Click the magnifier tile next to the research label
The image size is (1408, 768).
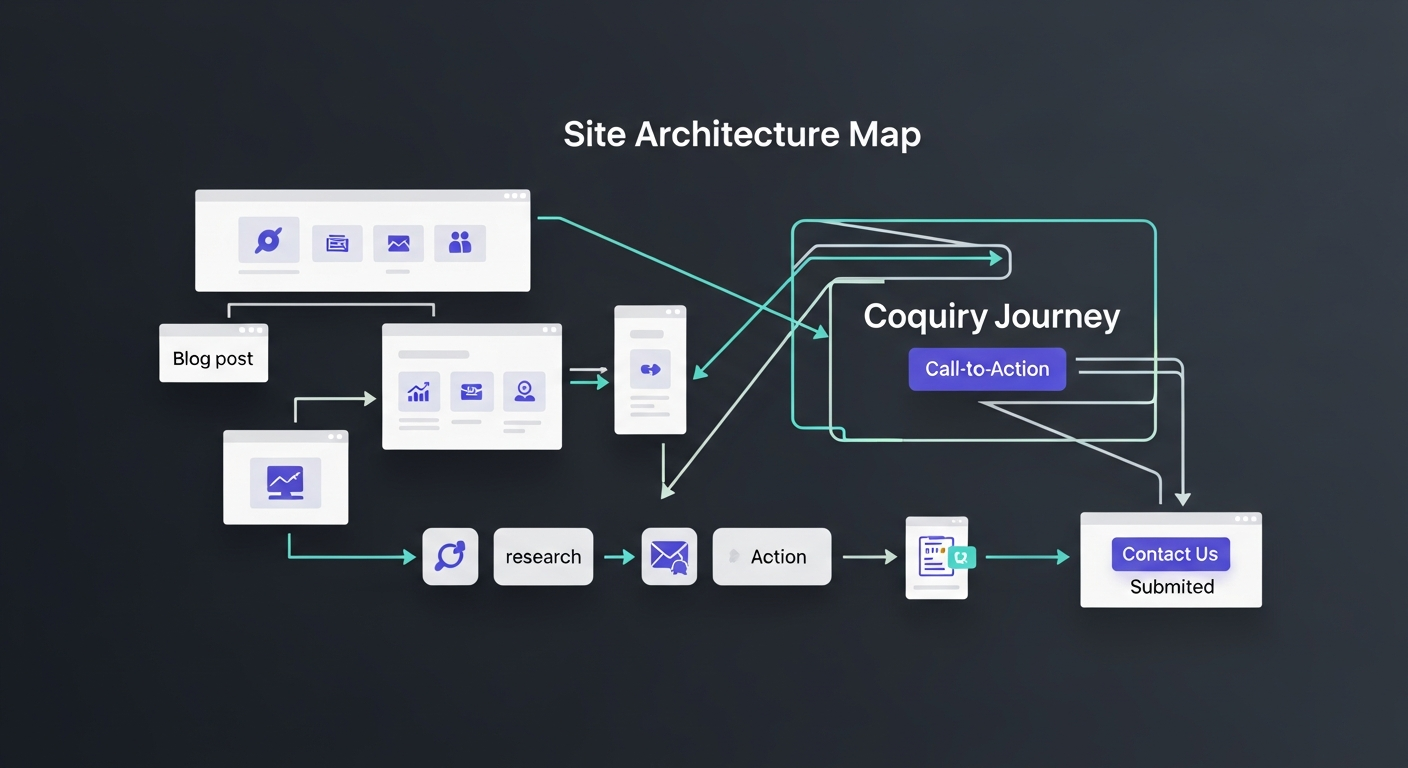pyautogui.click(x=450, y=556)
